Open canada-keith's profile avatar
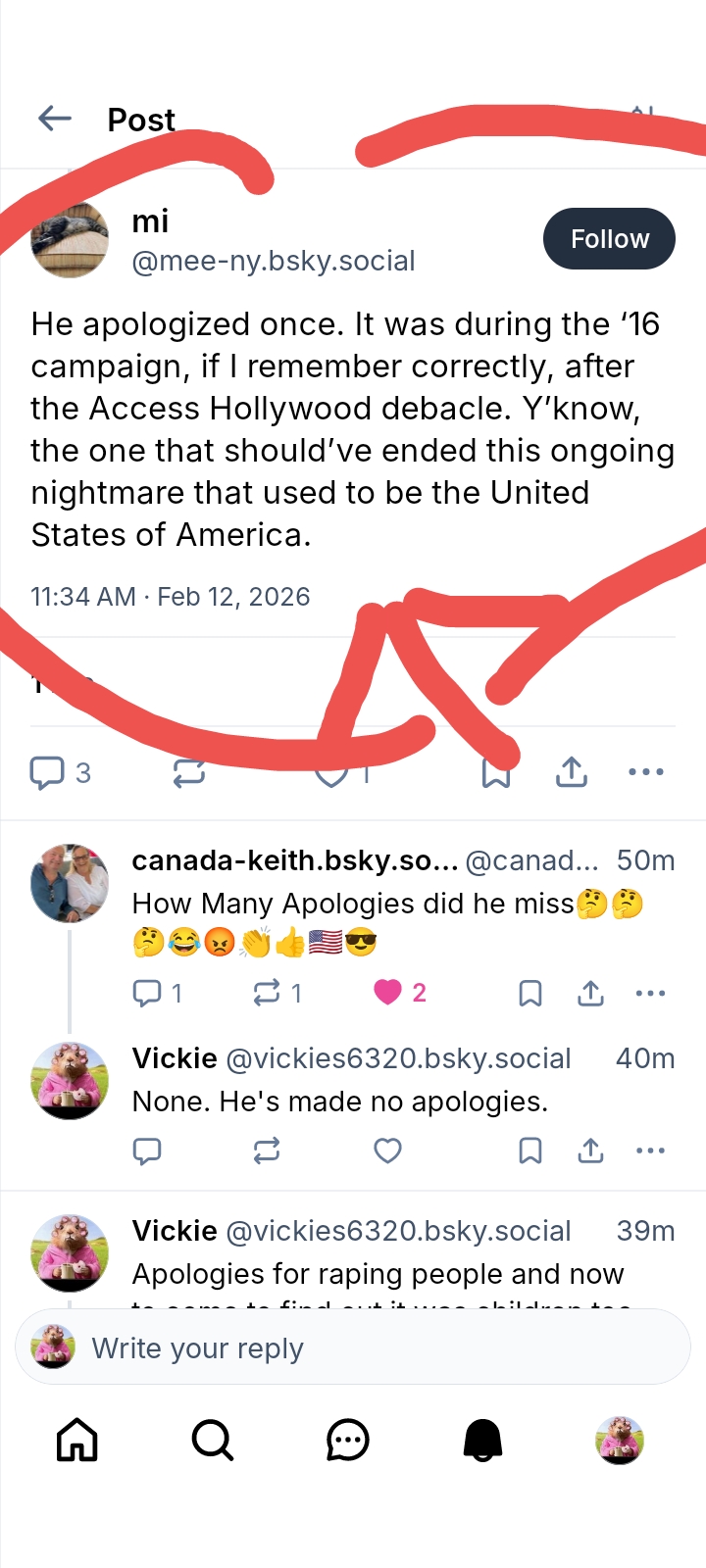706x1568 pixels. (70, 883)
